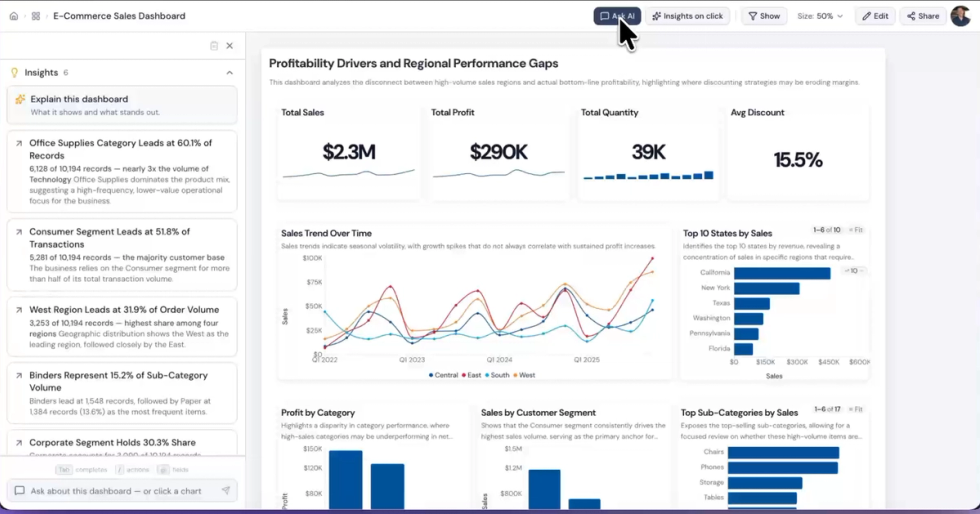The image size is (980, 514).
Task: Click the Total Sales KPI card
Action: pyautogui.click(x=348, y=153)
